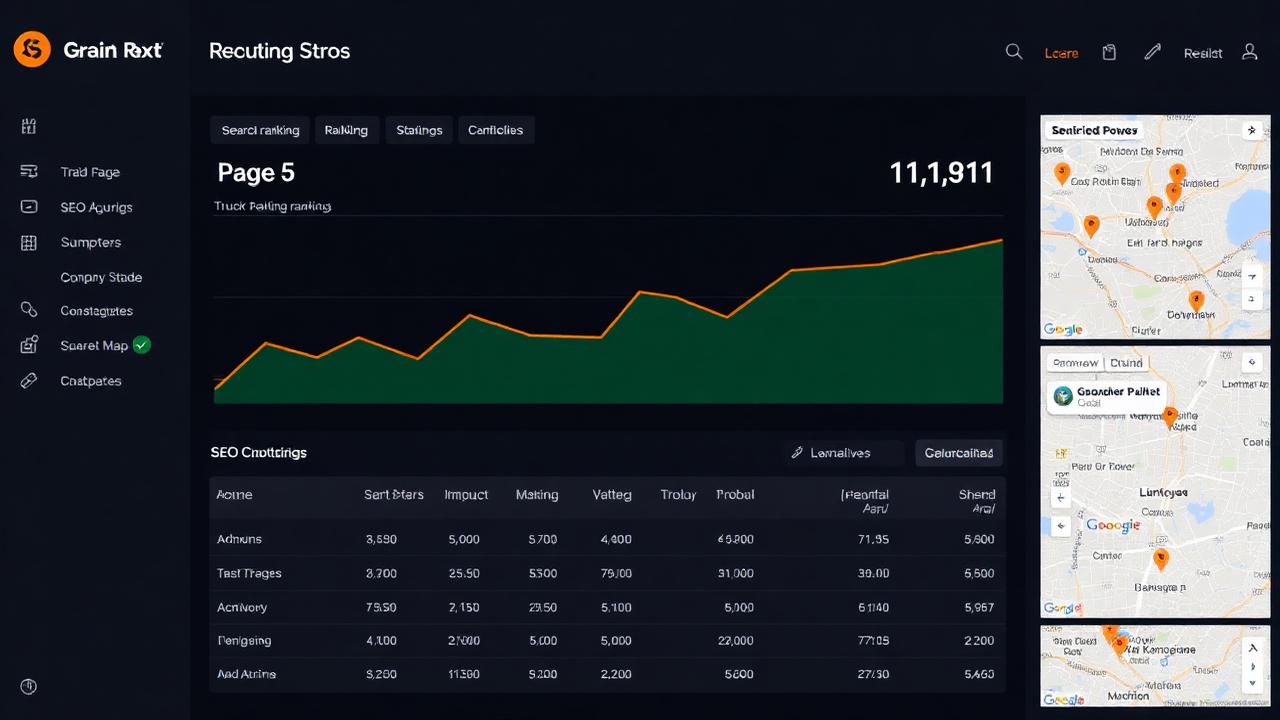Open Conpny Stade in sidebar

(x=101, y=277)
